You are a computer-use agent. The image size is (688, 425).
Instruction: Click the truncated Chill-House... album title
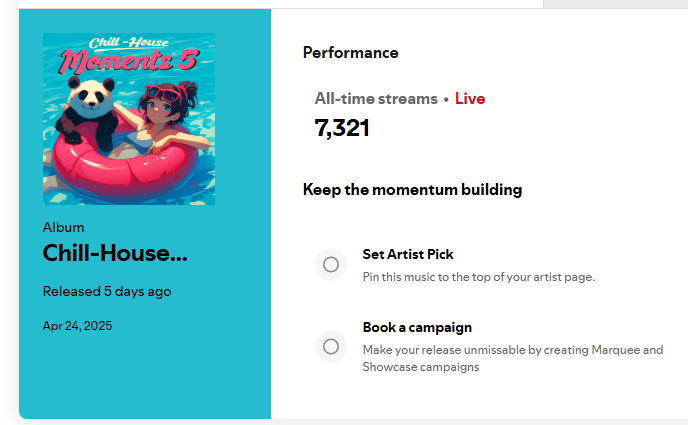[115, 253]
